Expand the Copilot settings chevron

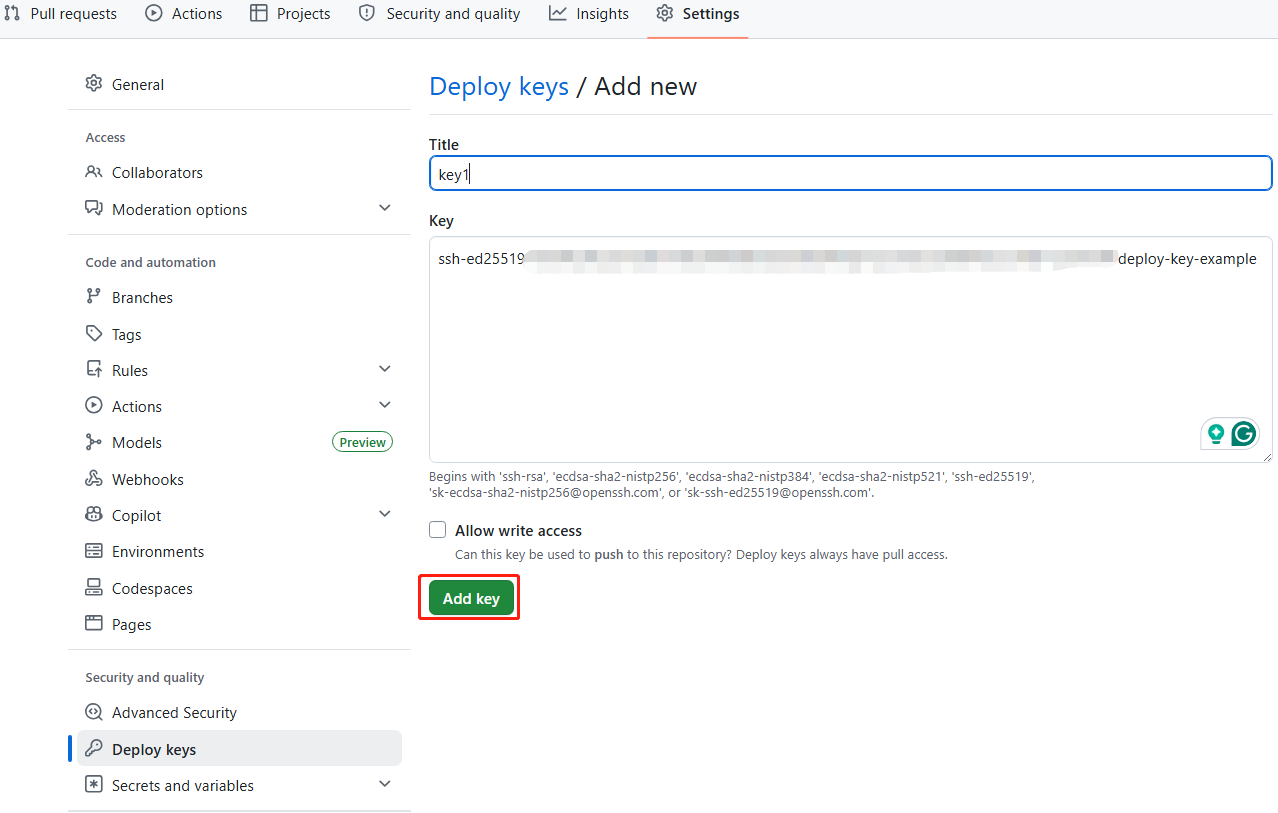pyautogui.click(x=385, y=514)
